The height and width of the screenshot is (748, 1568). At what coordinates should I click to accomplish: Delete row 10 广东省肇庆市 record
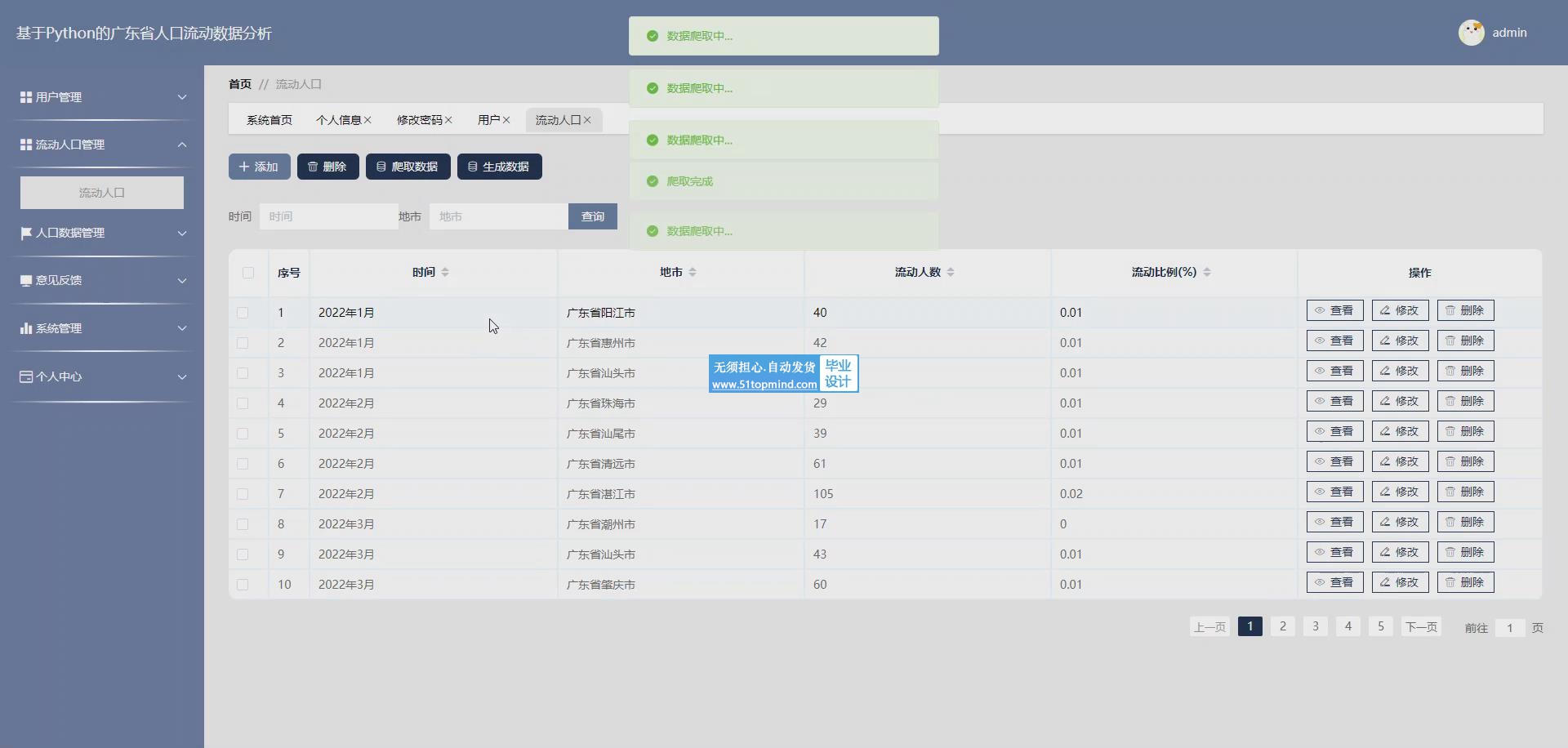pos(1465,582)
